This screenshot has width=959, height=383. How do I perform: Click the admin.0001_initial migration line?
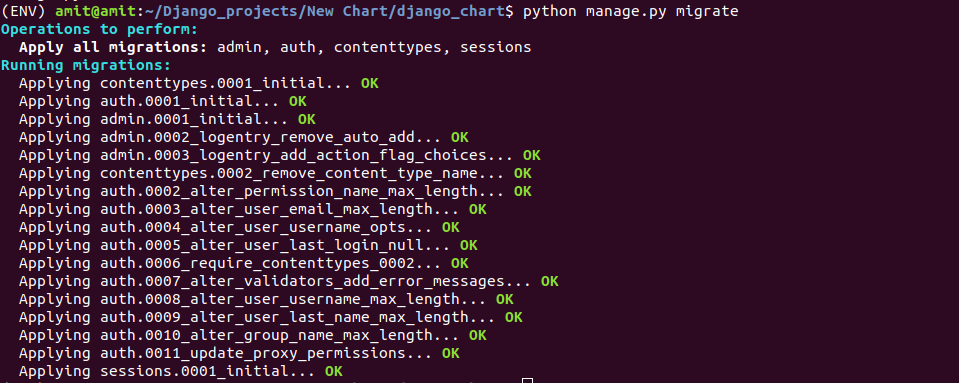point(167,119)
